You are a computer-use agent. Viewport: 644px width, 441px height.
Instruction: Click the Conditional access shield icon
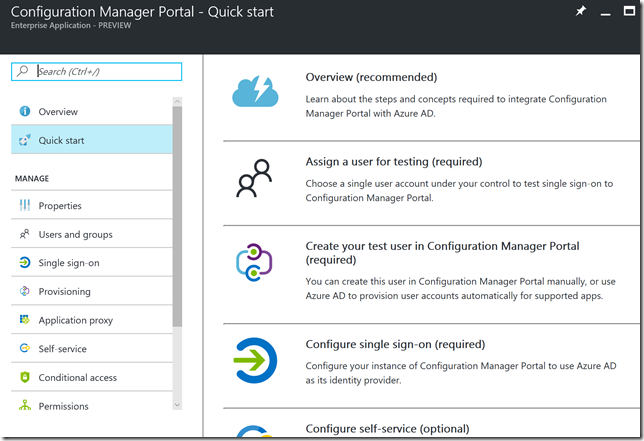pyautogui.click(x=24, y=378)
